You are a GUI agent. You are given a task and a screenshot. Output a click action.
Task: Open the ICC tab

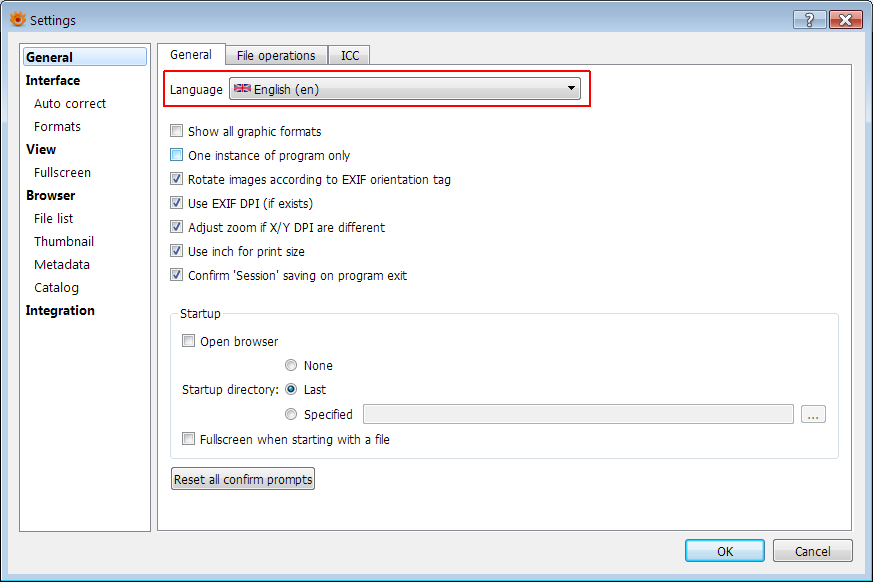(350, 55)
